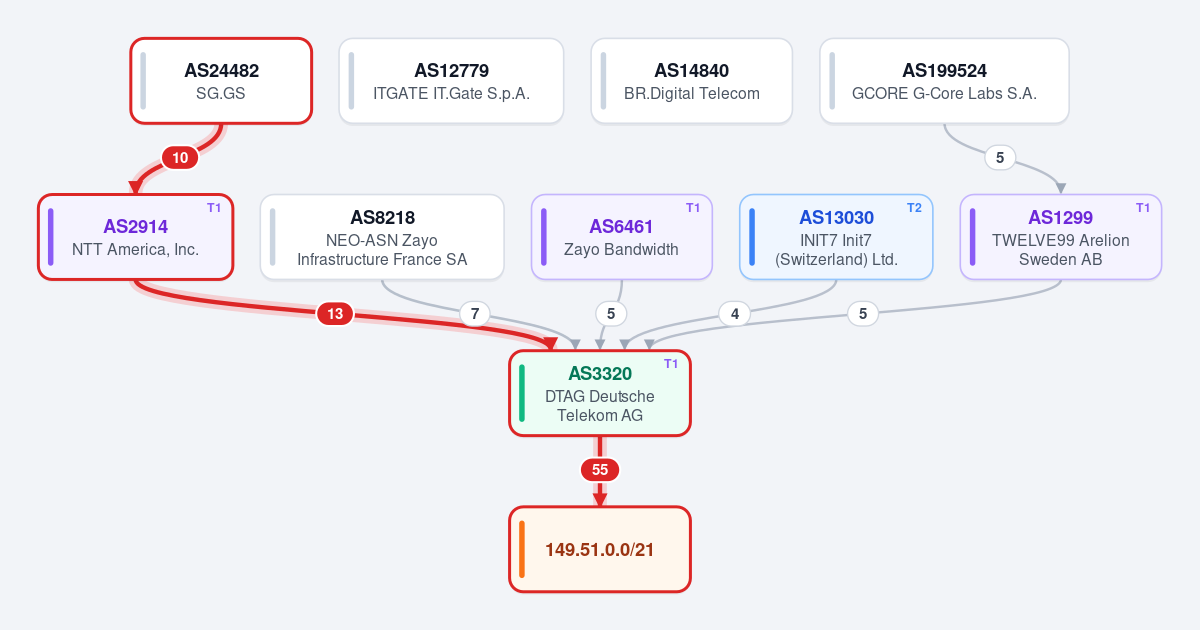Click the red edge badge labeled 10
Screen dimensions: 1200x630
click(180, 158)
